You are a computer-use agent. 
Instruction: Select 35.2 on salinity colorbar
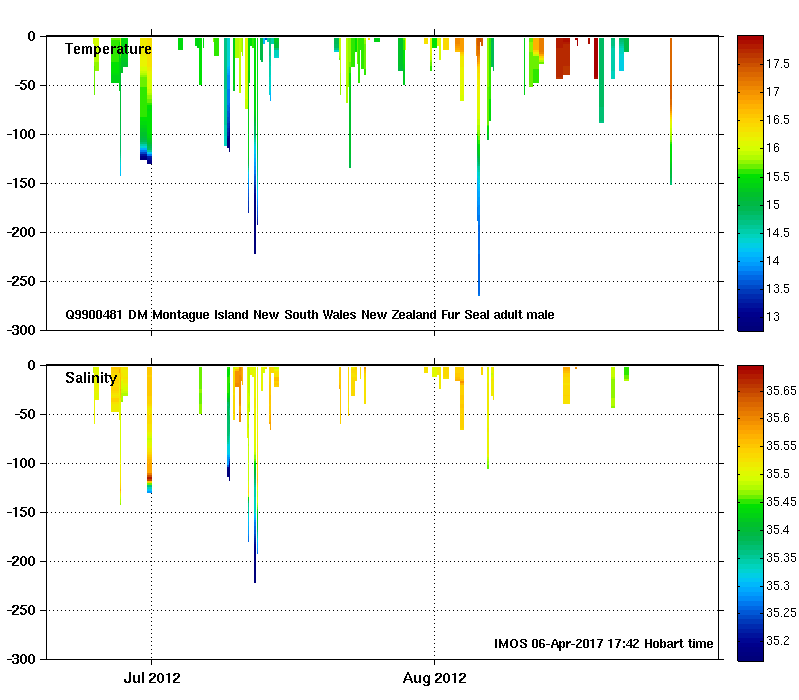(x=778, y=641)
